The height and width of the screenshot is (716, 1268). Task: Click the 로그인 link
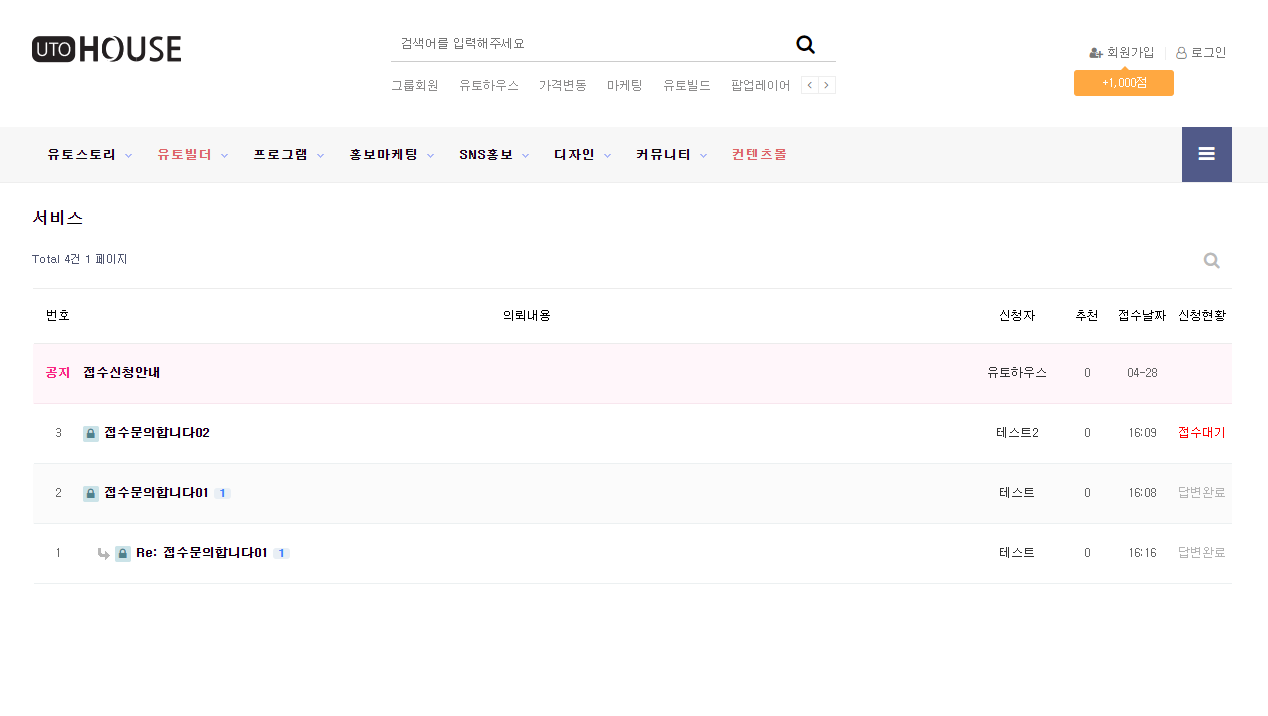click(x=1201, y=53)
